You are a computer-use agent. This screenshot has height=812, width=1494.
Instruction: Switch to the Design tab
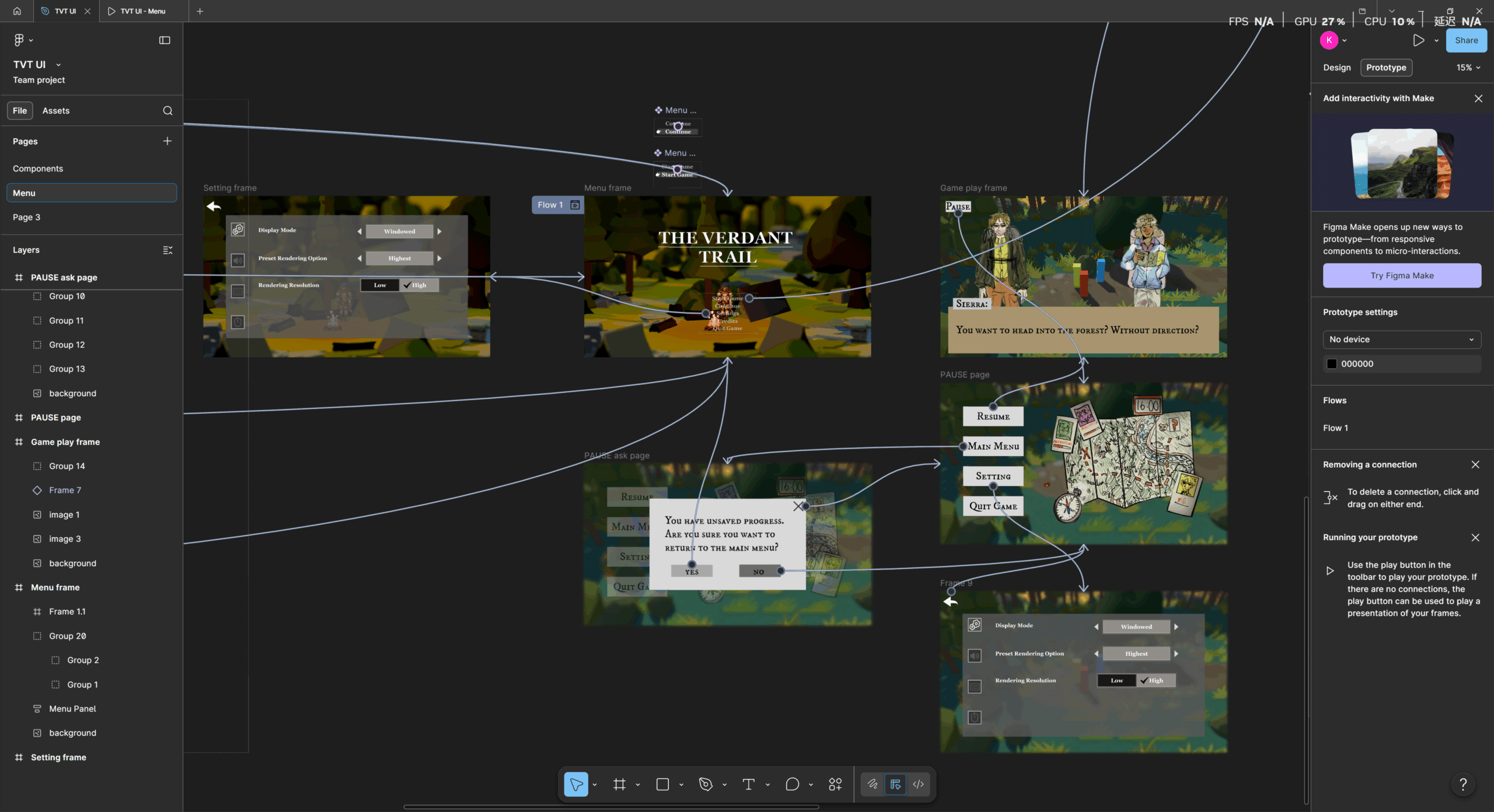point(1336,68)
